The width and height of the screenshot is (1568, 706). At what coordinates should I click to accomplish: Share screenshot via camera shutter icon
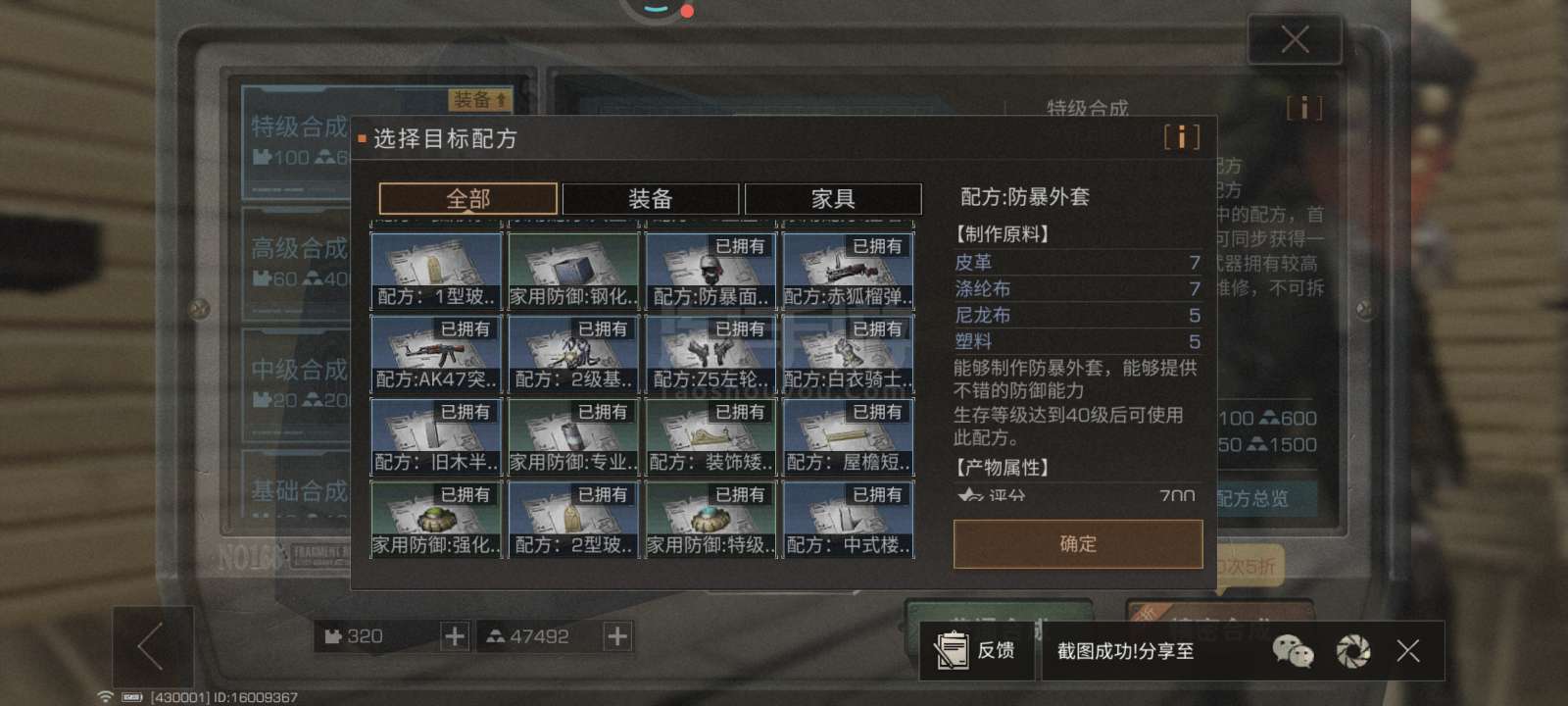(x=1353, y=650)
